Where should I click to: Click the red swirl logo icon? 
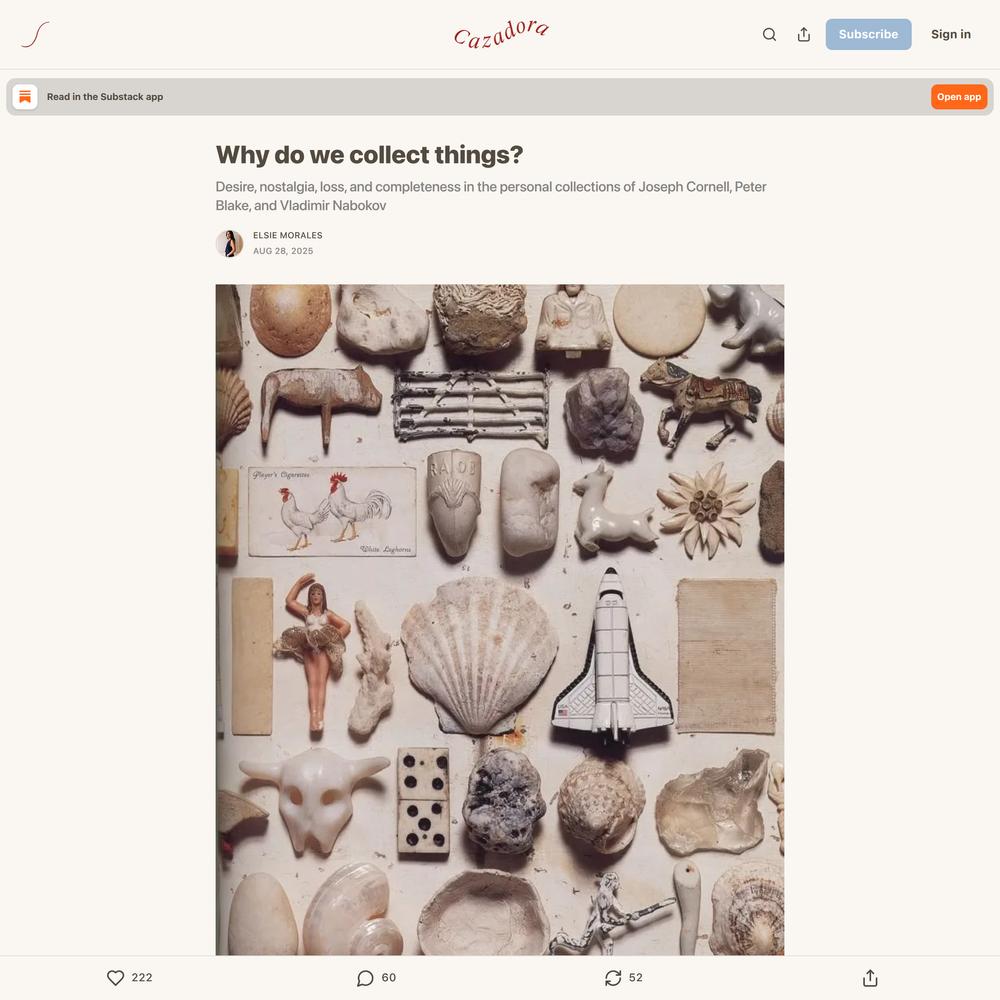(35, 34)
